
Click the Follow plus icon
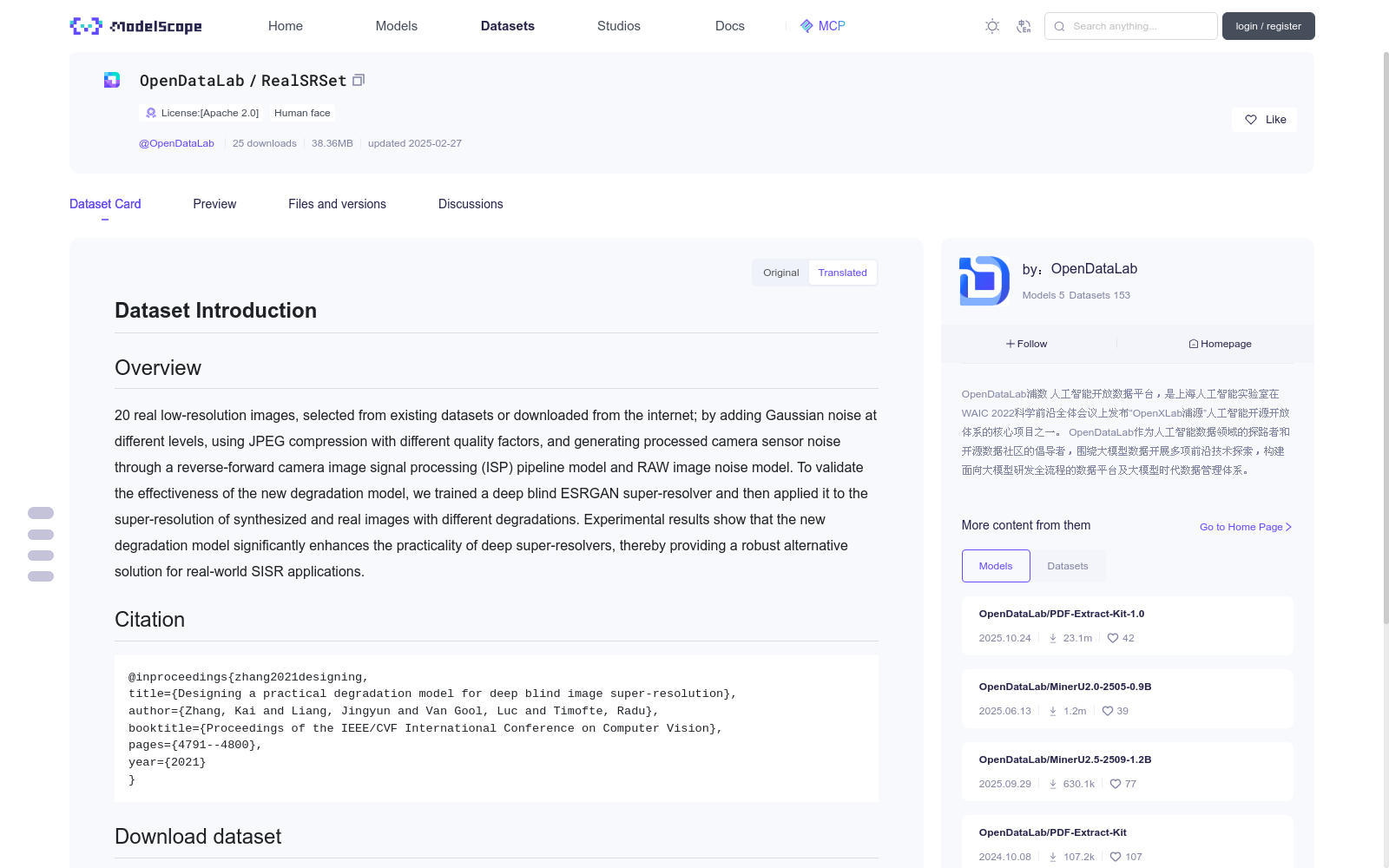coord(1010,344)
